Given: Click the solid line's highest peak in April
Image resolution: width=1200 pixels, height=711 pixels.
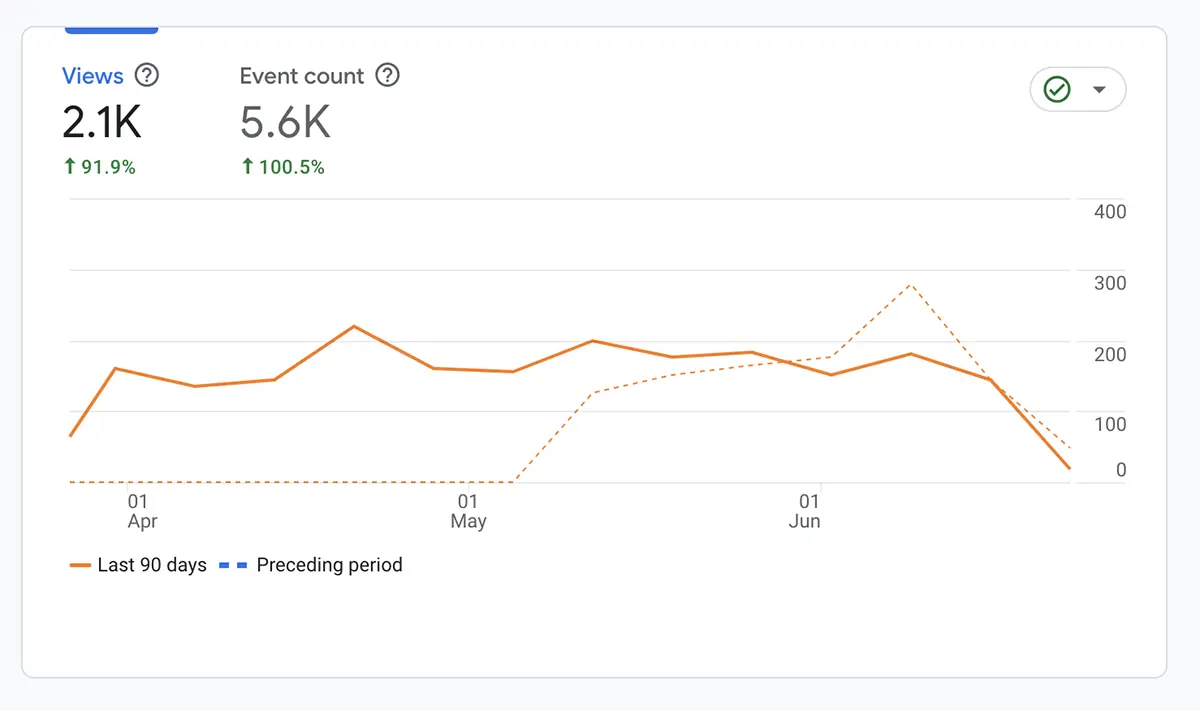Looking at the screenshot, I should (354, 326).
